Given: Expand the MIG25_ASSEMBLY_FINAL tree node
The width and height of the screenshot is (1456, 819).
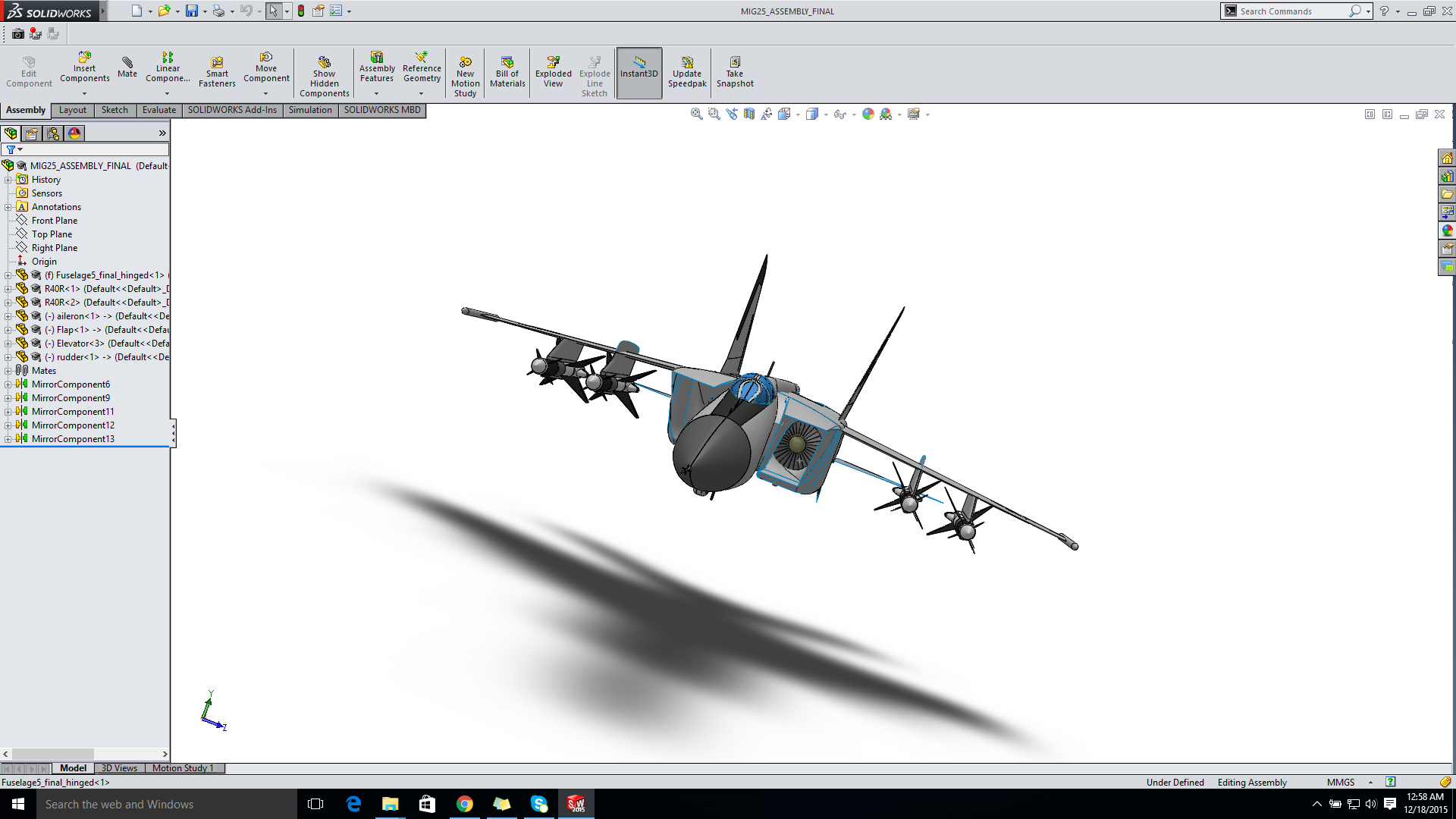Looking at the screenshot, I should pyautogui.click(x=9, y=165).
